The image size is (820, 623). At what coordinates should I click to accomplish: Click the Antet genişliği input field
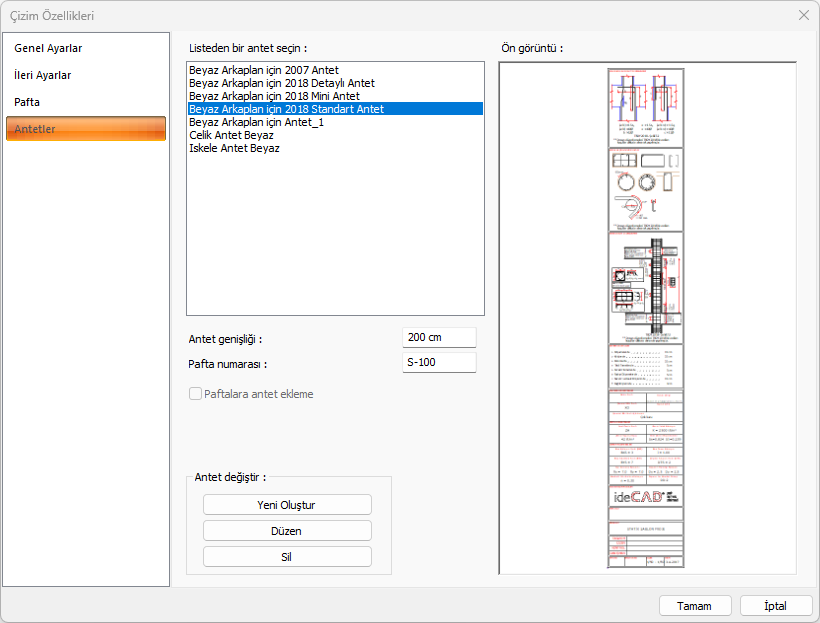pos(438,338)
